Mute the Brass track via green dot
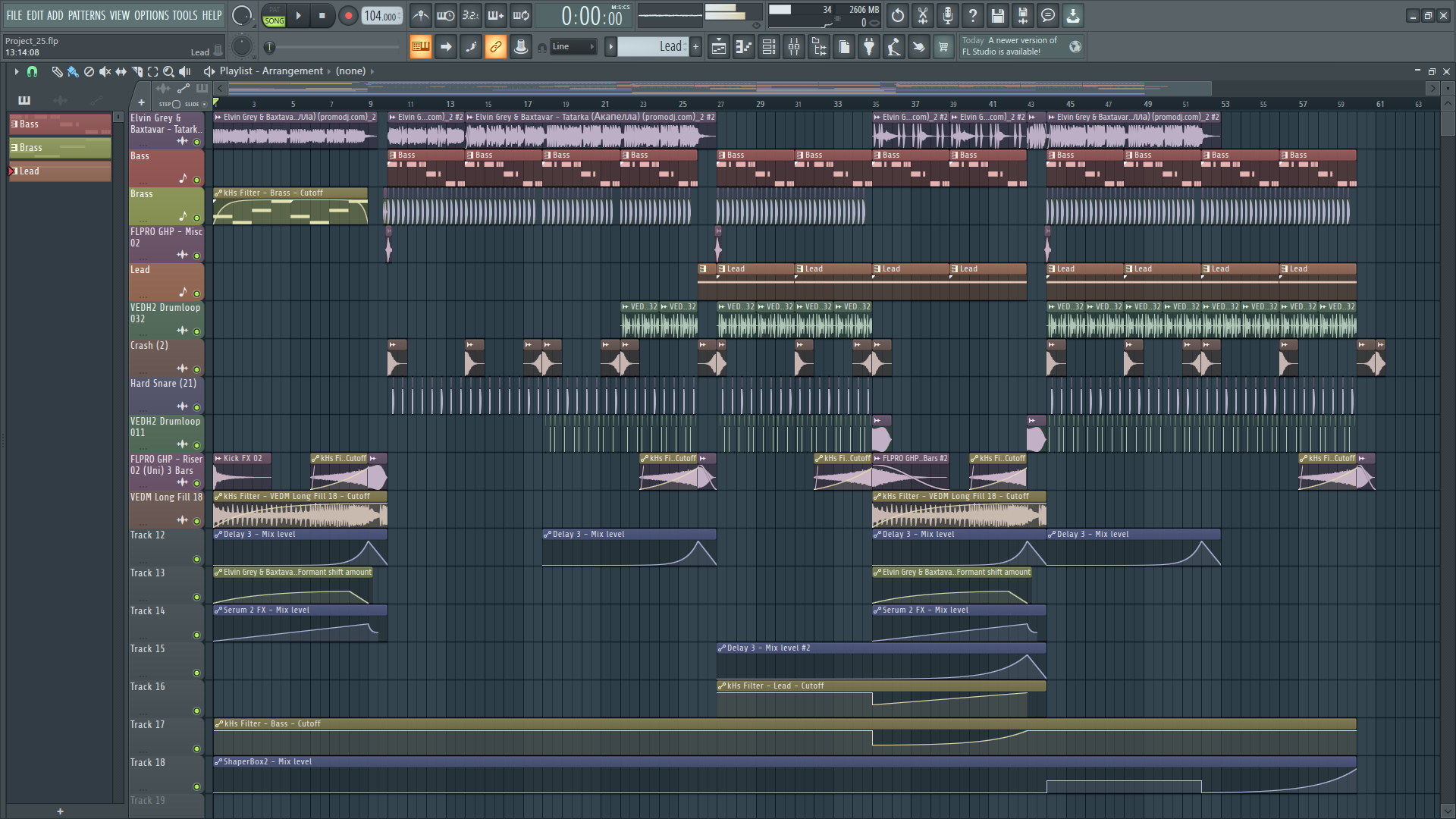This screenshot has height=819, width=1456. pyautogui.click(x=196, y=218)
